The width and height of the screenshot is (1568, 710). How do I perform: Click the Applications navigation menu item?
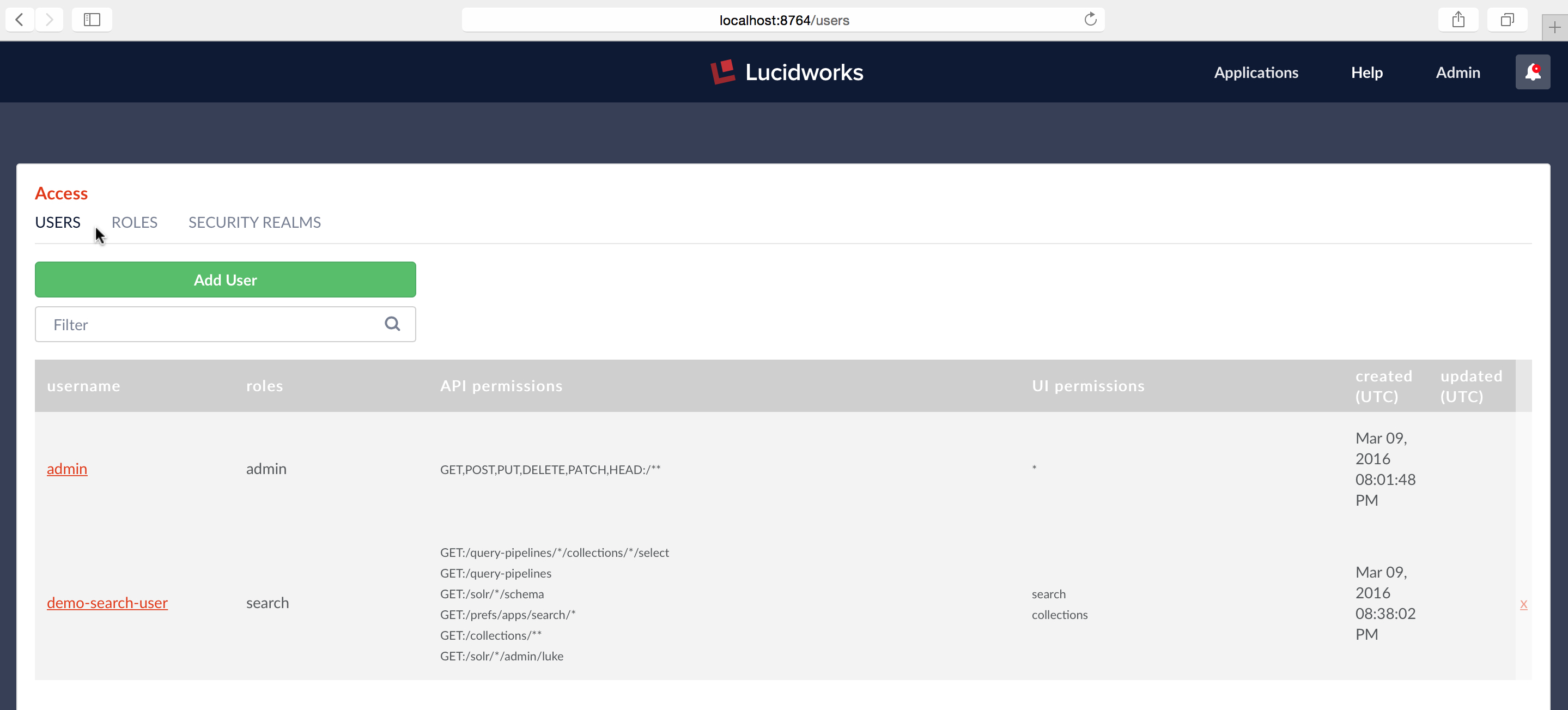pyautogui.click(x=1256, y=72)
